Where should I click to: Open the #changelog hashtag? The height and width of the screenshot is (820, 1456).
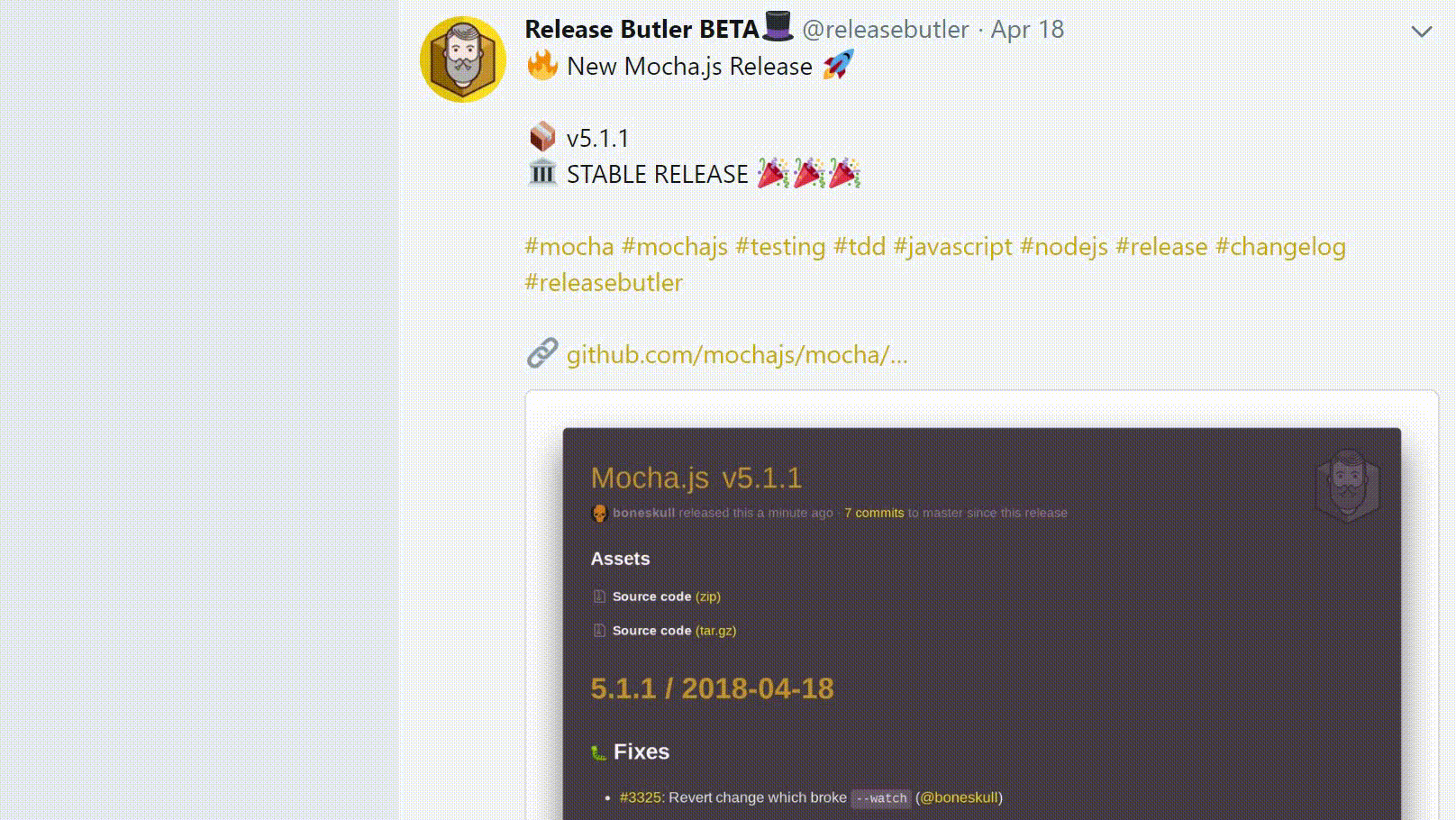(1279, 247)
